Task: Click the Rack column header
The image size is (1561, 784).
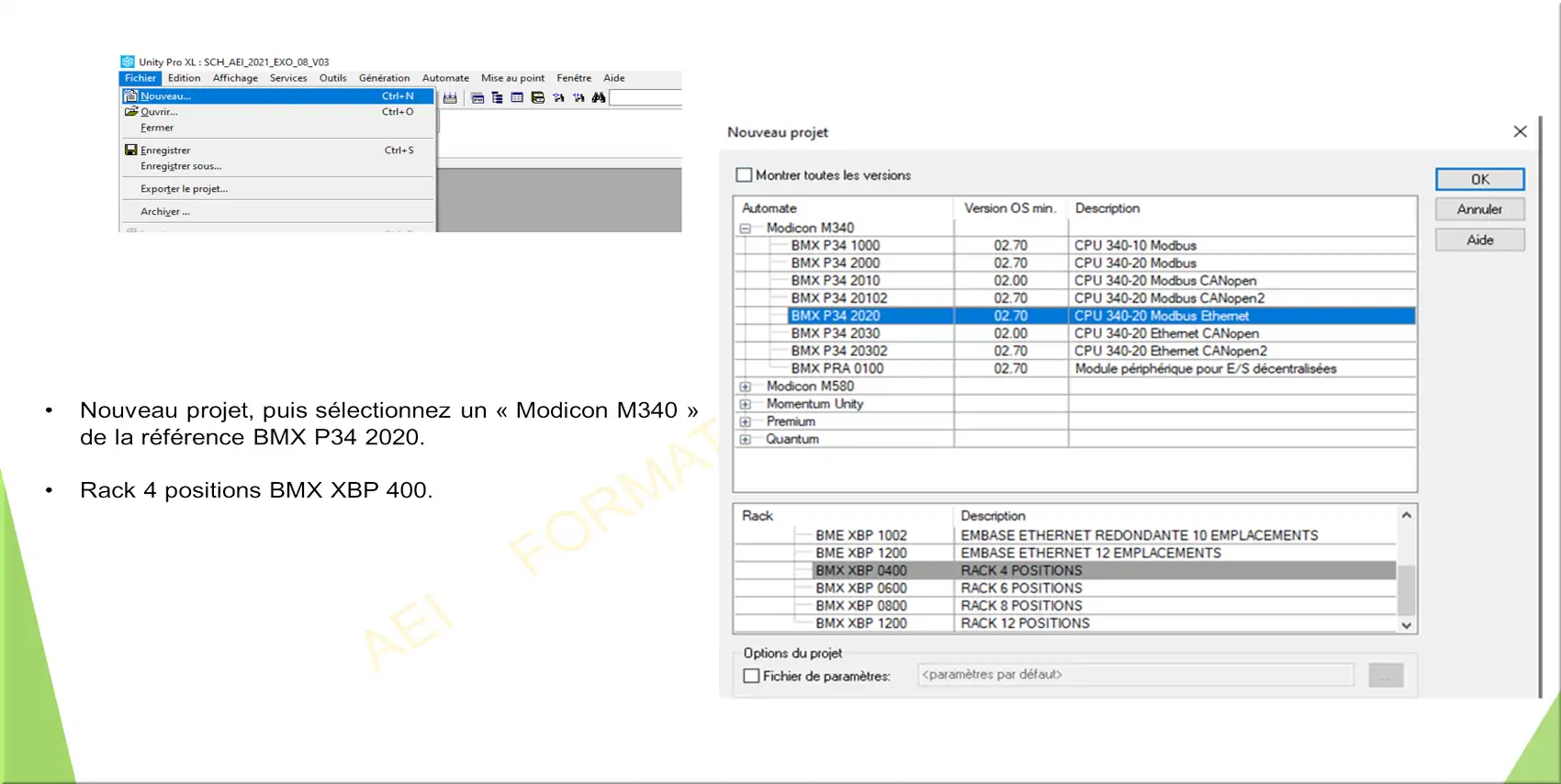Action: coord(843,516)
